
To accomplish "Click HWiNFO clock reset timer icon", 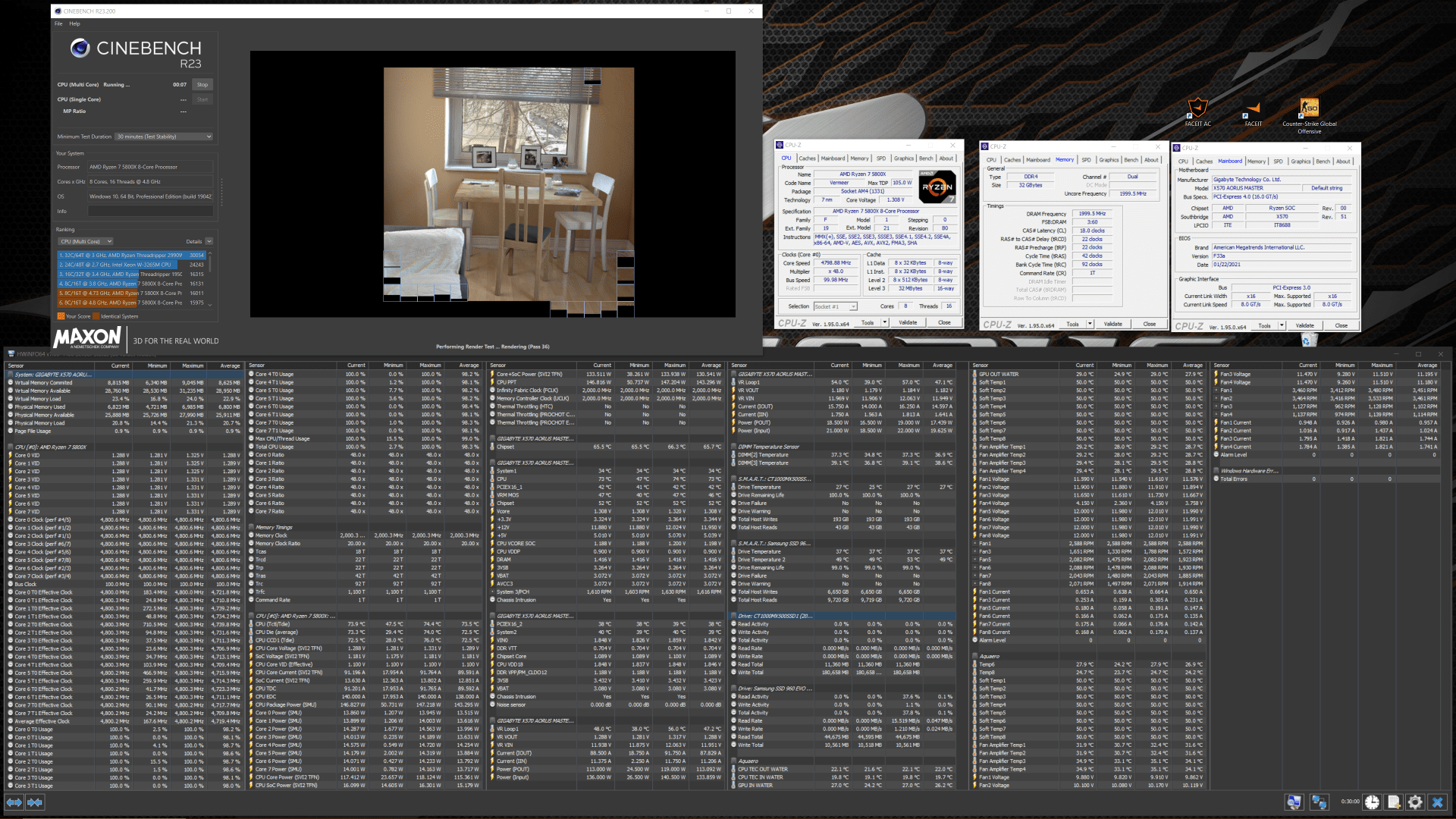I will click(x=1373, y=802).
